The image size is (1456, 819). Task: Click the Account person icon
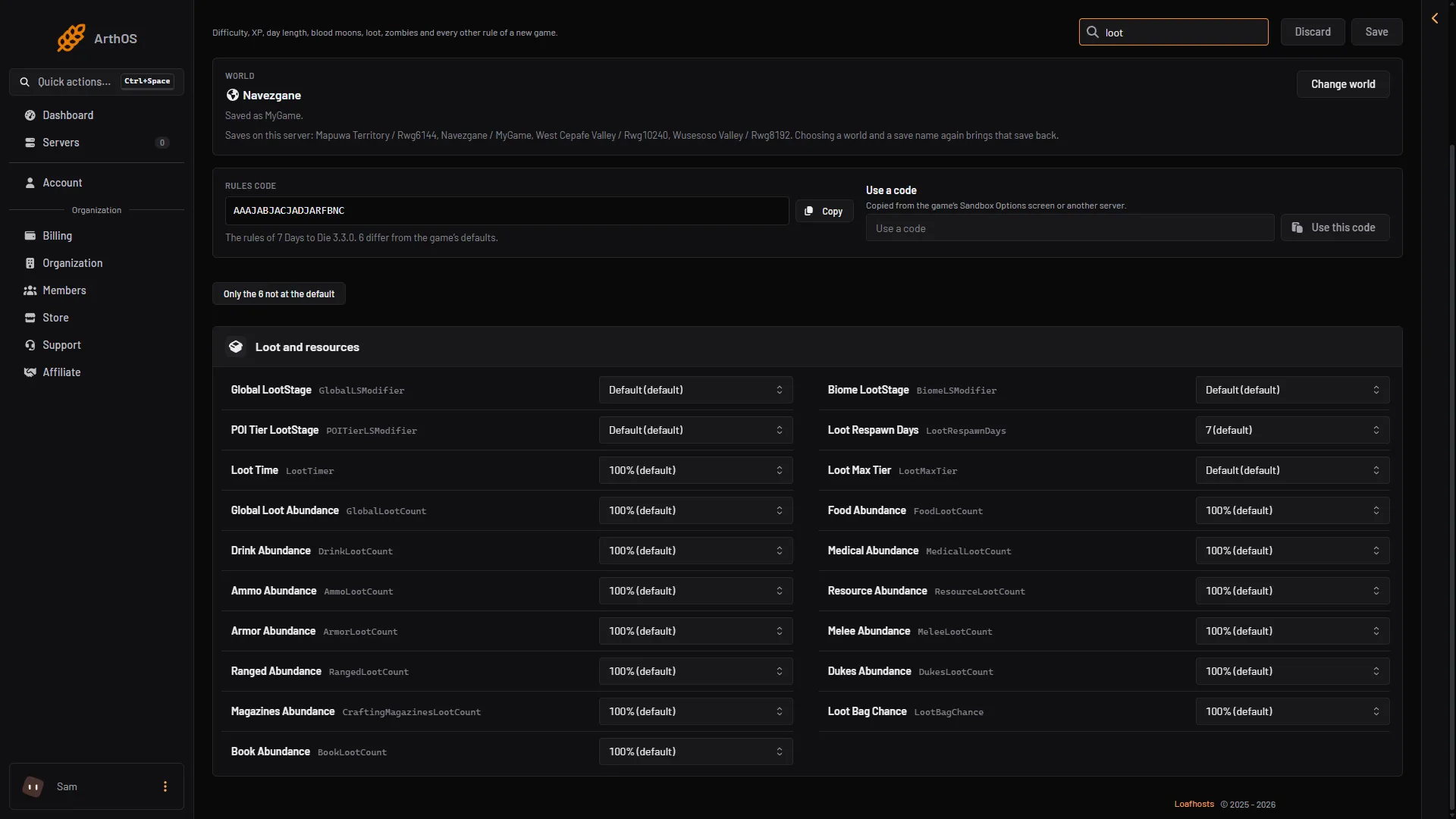[30, 183]
